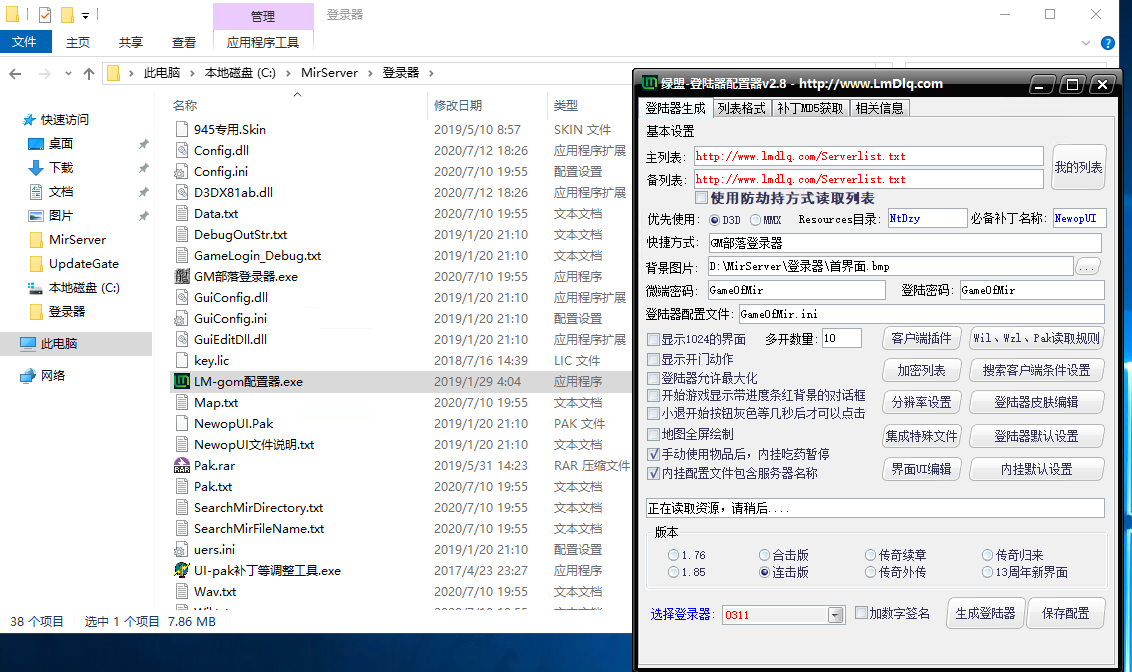Expand breadcrumb chevron after 登录器
Viewport: 1132px width, 672px height.
[431, 73]
